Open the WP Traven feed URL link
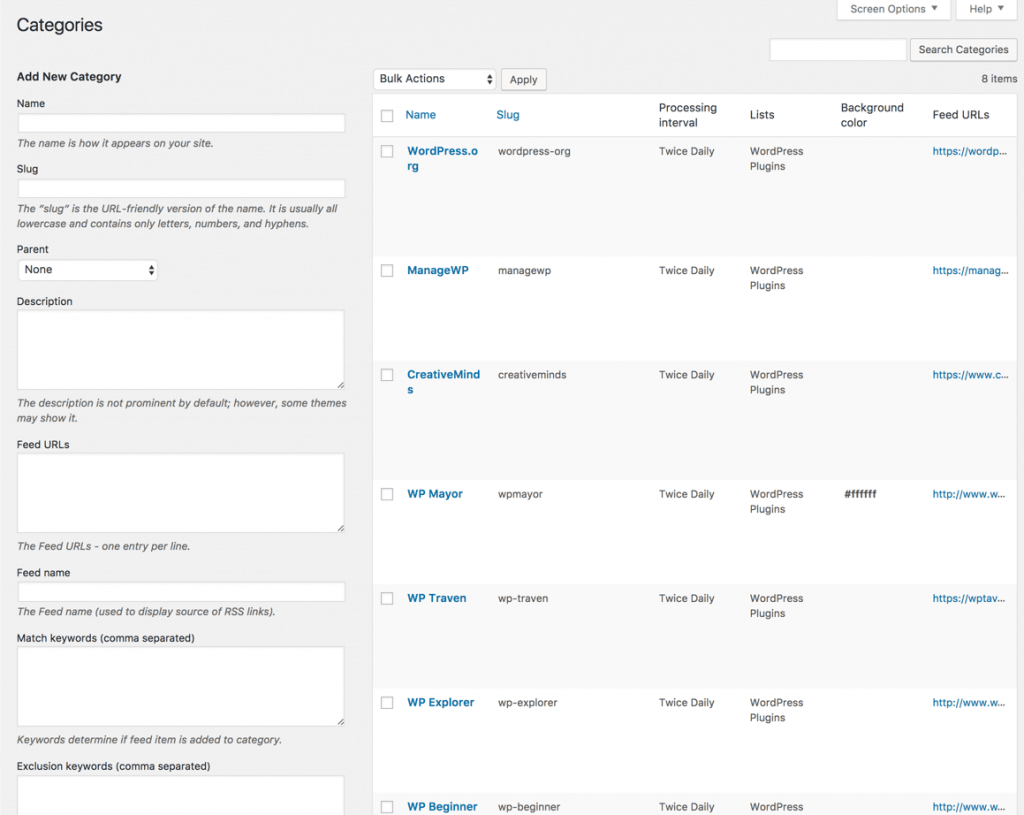This screenshot has width=1024, height=815. coord(969,599)
